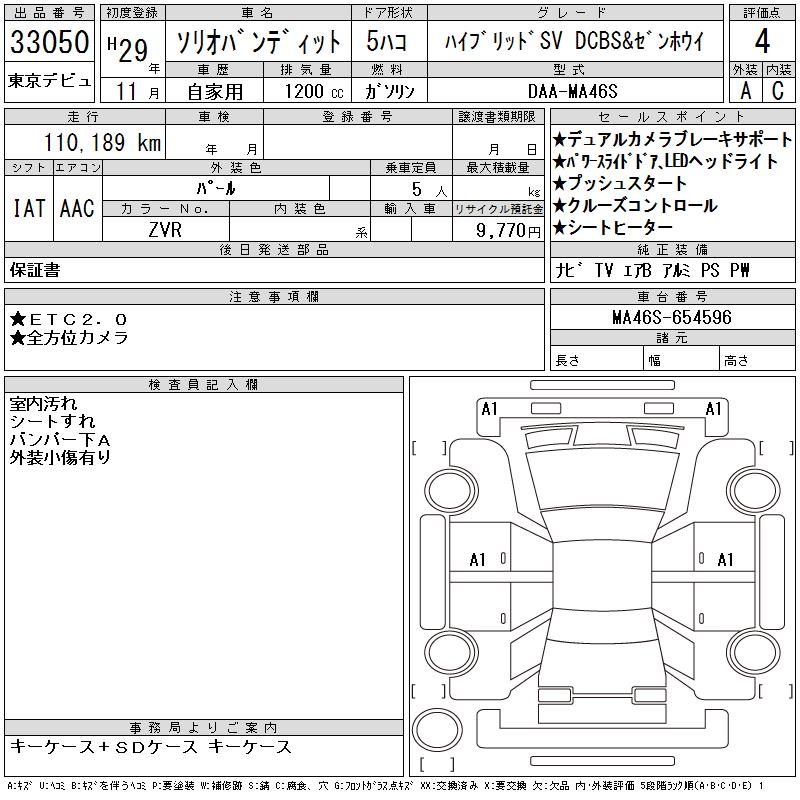Click the セールスポイント section header

click(x=672, y=117)
